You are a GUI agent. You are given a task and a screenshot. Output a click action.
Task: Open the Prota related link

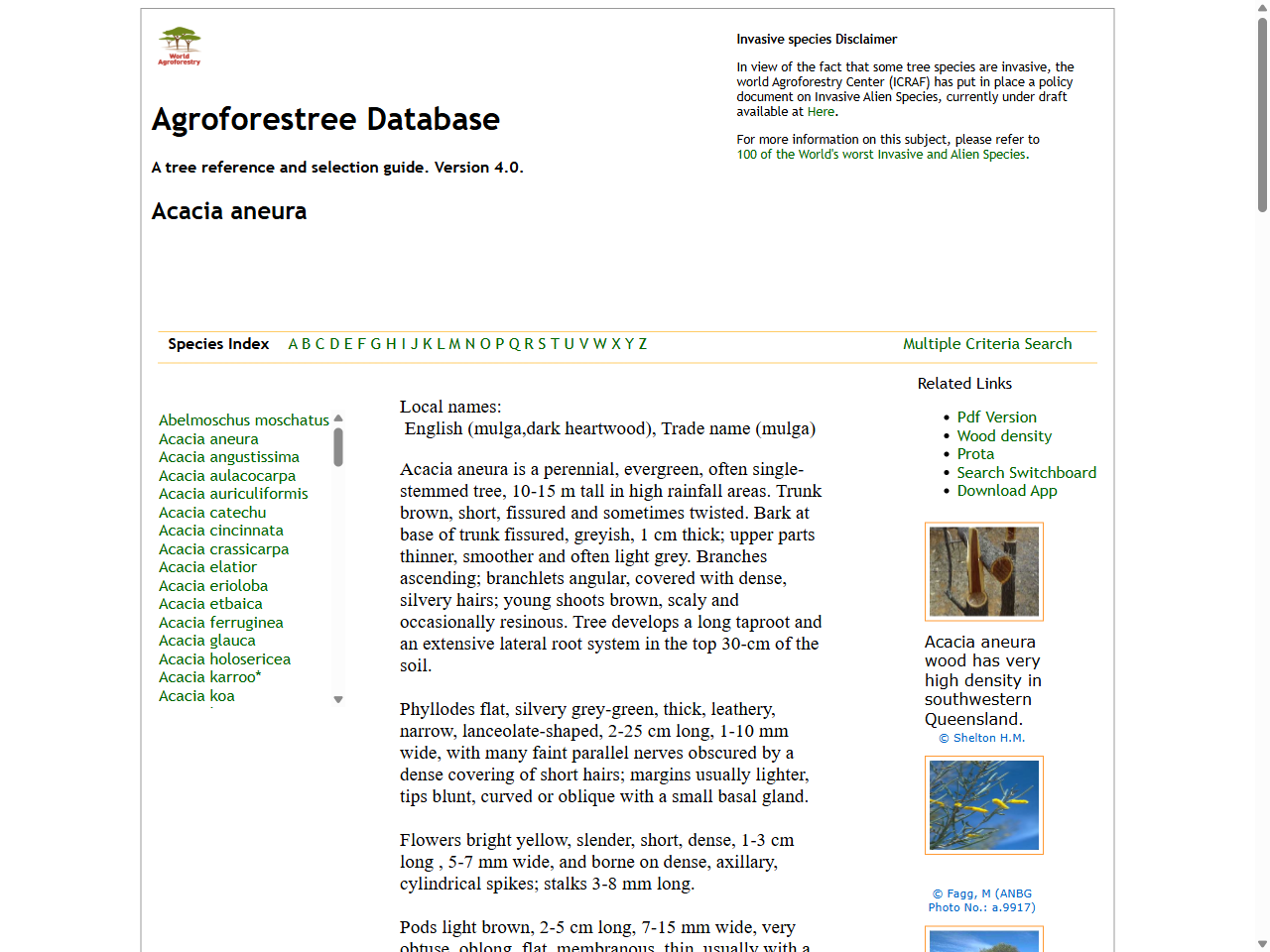[975, 454]
